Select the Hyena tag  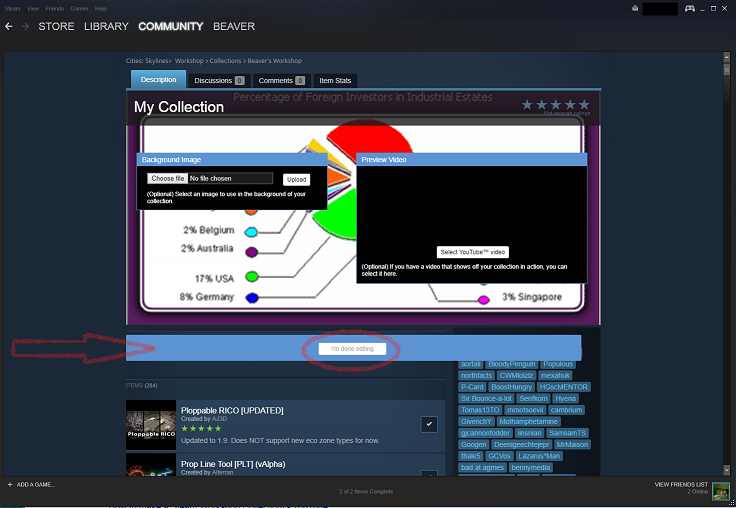point(566,399)
